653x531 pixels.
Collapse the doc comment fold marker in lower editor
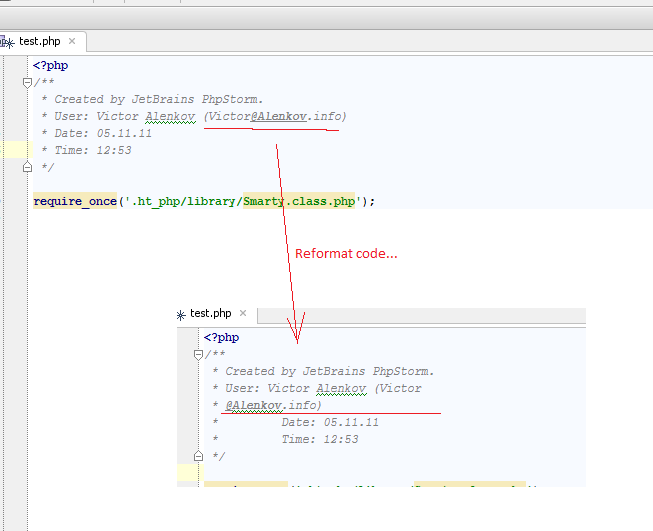pos(198,354)
